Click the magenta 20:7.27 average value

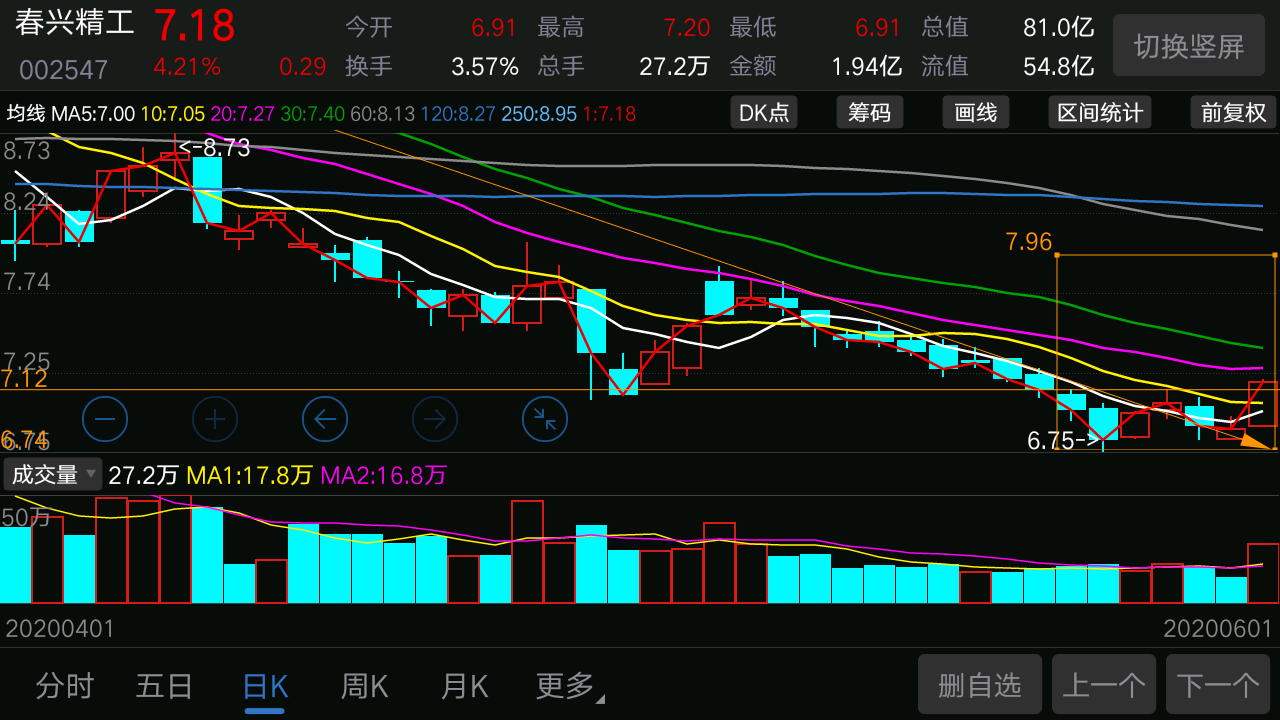point(242,114)
